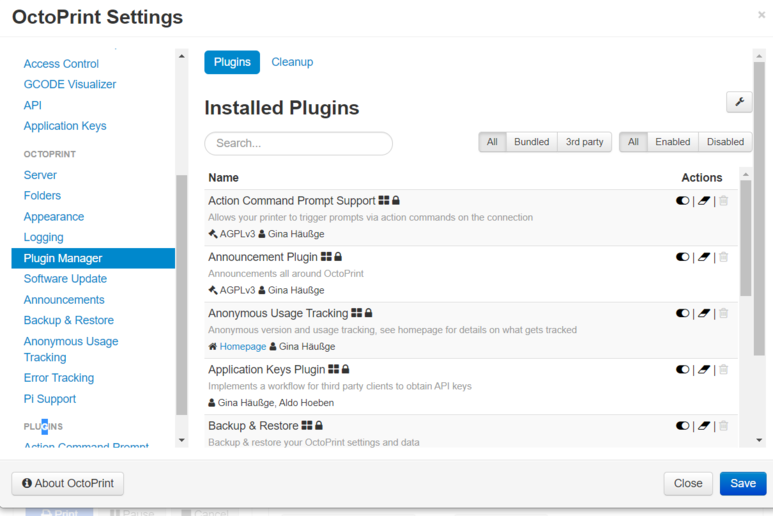The height and width of the screenshot is (516, 773).
Task: Click sidebar scrollbar up arrow
Action: (x=181, y=56)
